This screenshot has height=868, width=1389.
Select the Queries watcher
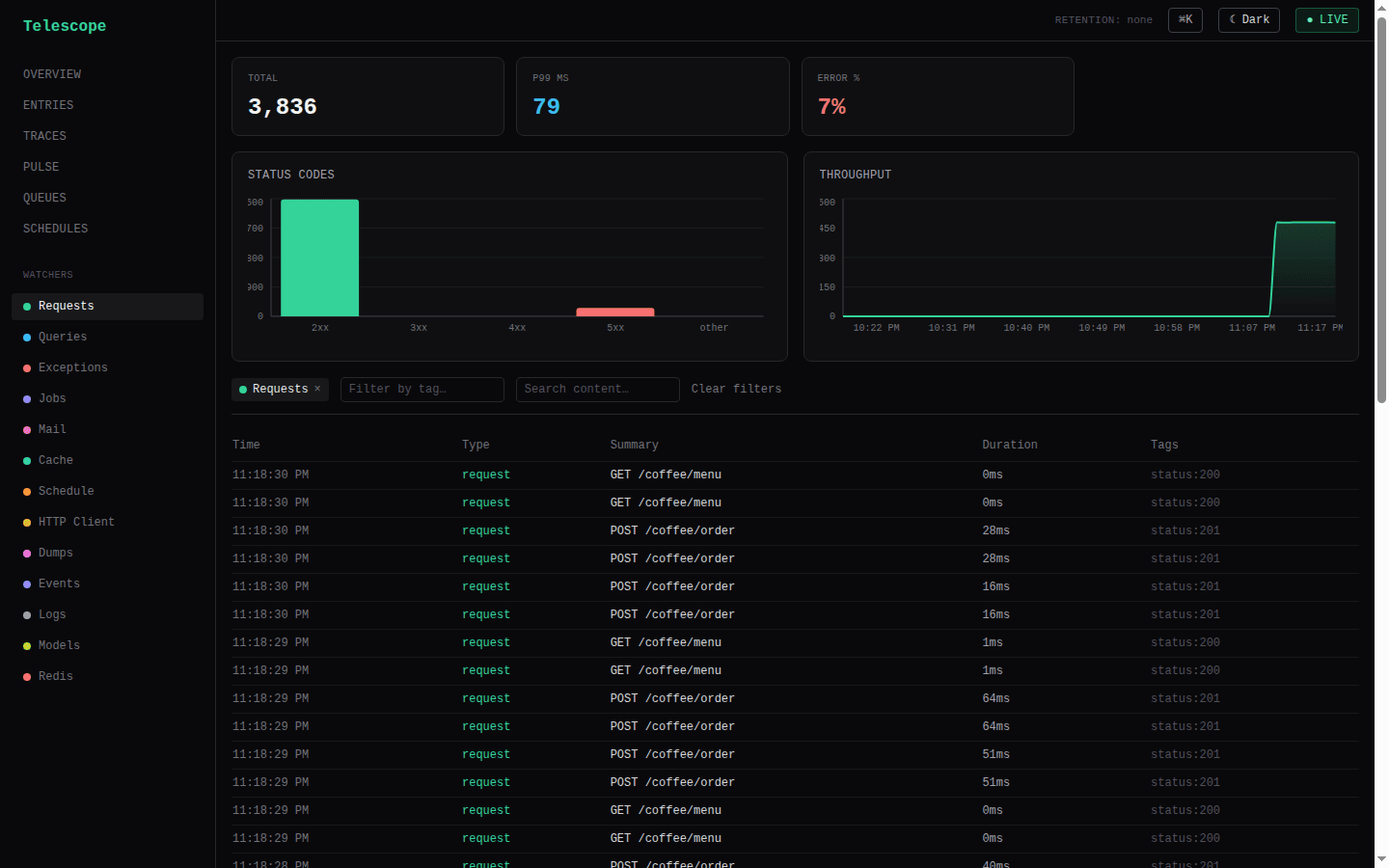pos(107,337)
